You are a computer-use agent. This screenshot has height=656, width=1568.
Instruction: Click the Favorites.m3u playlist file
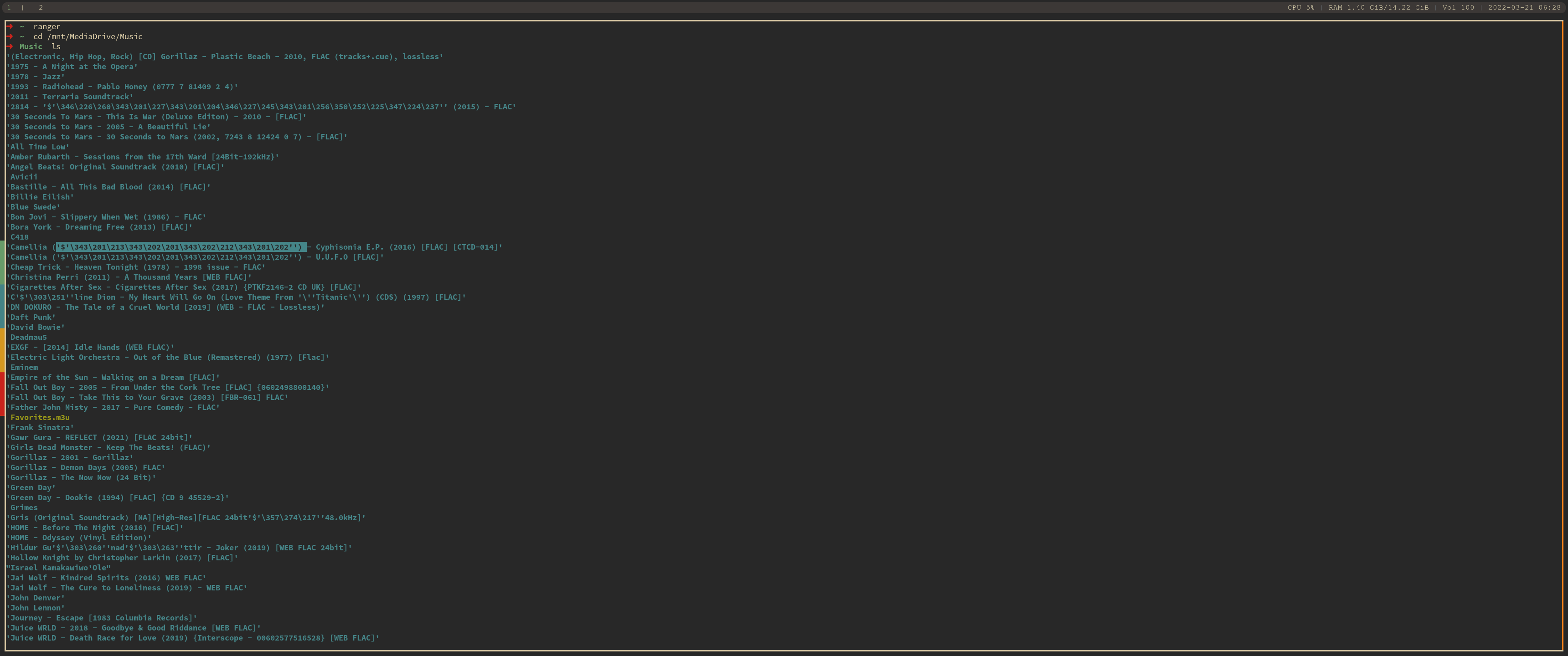40,418
